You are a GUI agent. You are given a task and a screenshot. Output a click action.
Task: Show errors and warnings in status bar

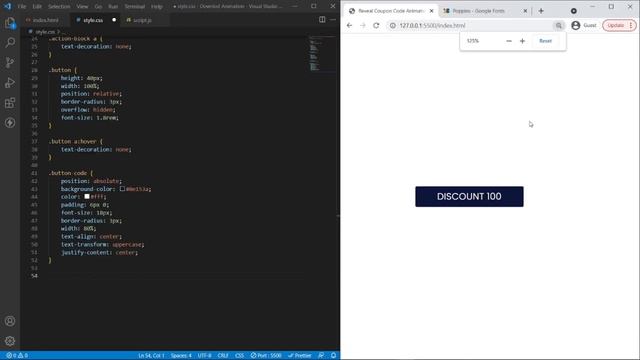point(17,356)
